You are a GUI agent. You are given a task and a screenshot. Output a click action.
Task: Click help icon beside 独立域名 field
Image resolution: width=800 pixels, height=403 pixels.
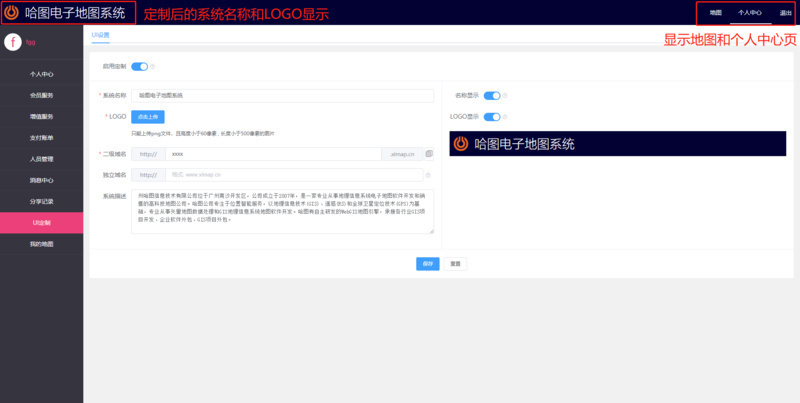coord(428,175)
